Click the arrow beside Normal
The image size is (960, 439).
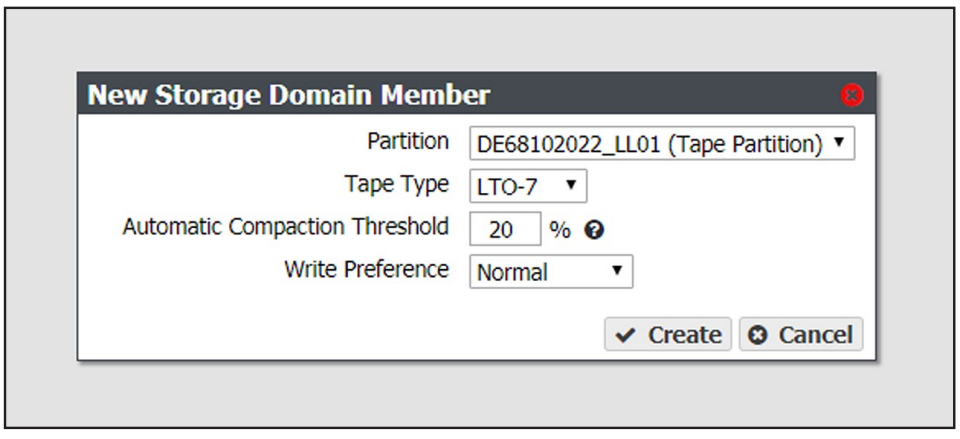click(x=617, y=270)
